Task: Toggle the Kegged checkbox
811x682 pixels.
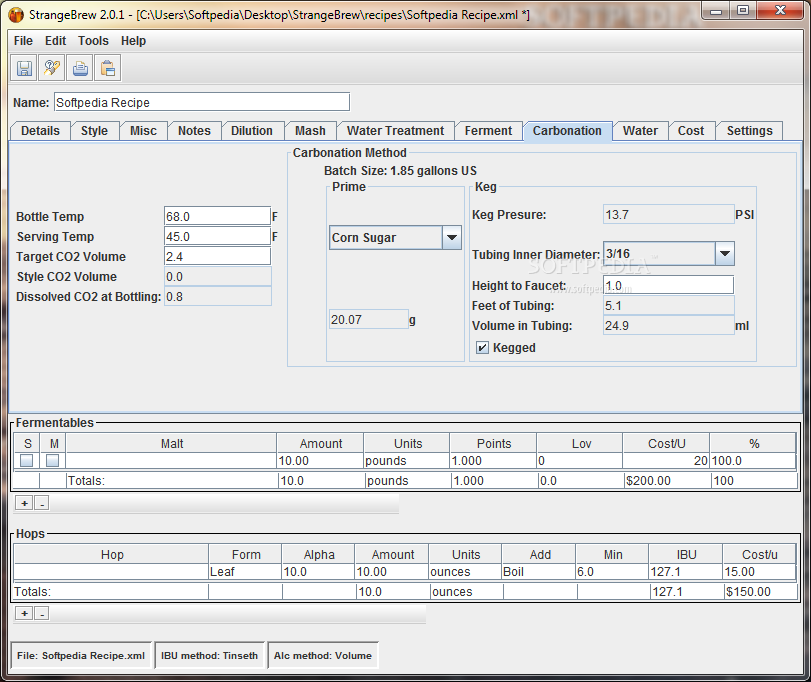Action: (482, 347)
